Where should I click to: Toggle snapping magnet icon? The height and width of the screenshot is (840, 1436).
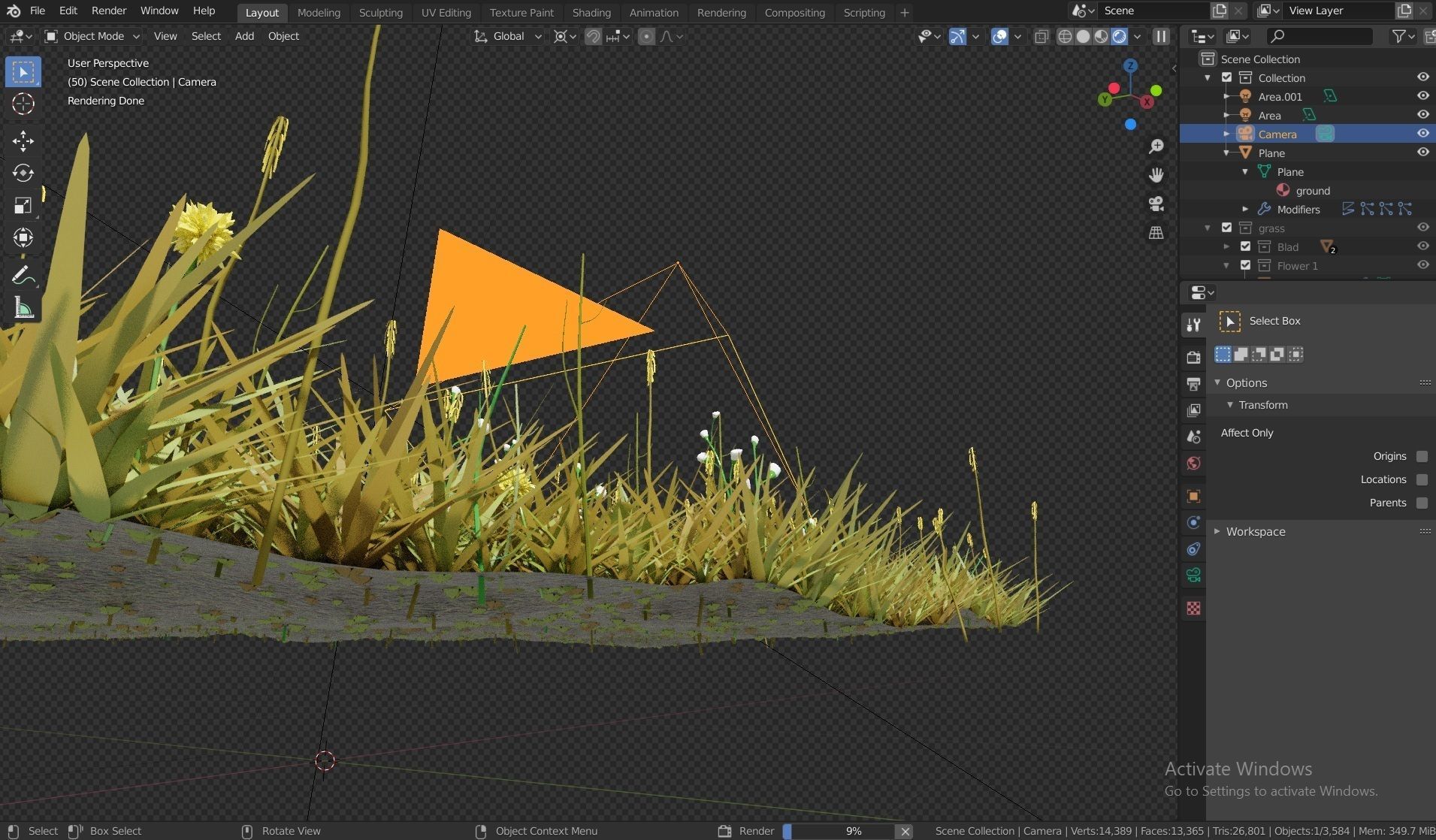point(593,36)
